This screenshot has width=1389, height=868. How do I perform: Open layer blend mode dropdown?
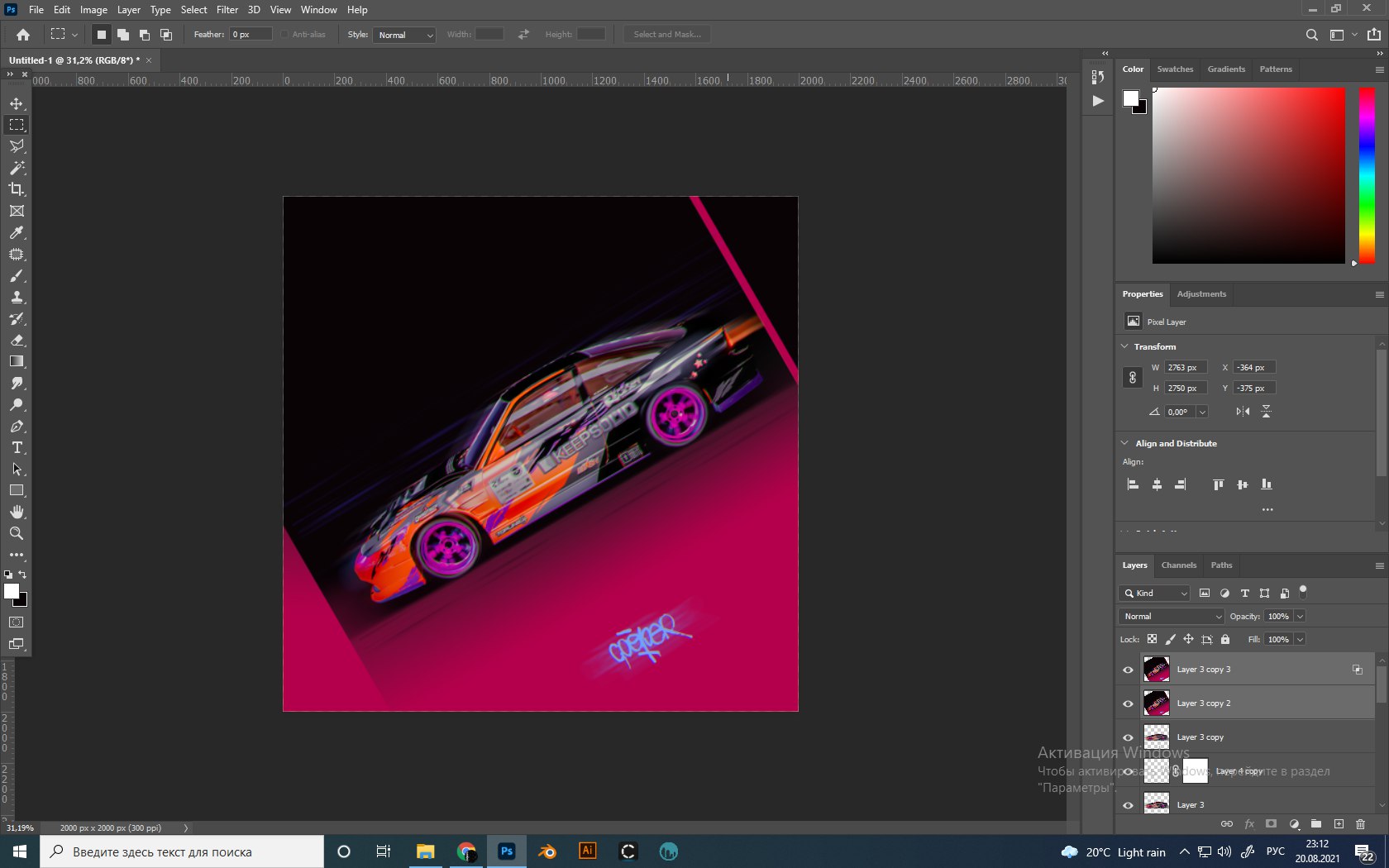click(1171, 616)
